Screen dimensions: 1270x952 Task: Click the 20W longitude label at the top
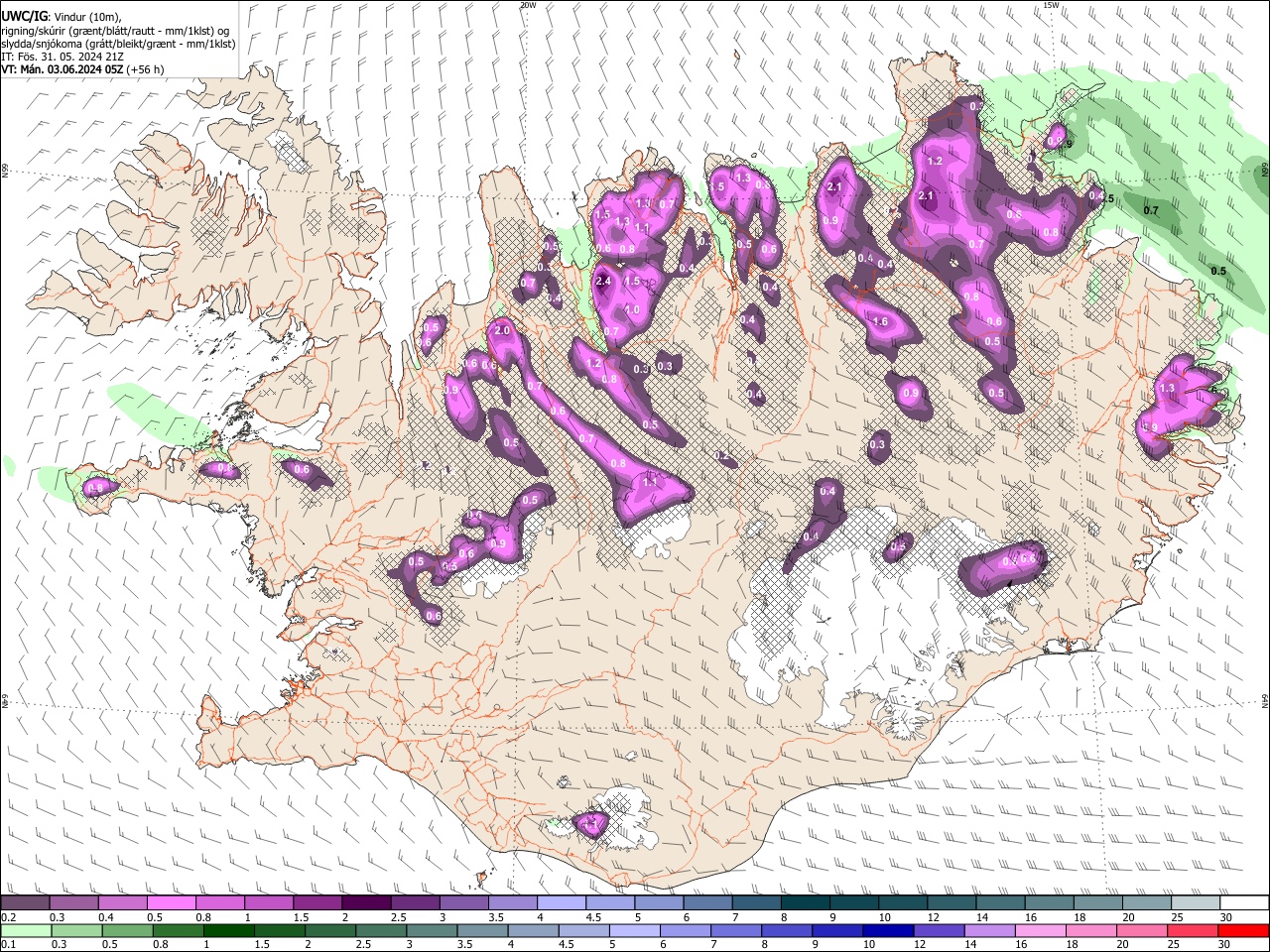pyautogui.click(x=528, y=5)
